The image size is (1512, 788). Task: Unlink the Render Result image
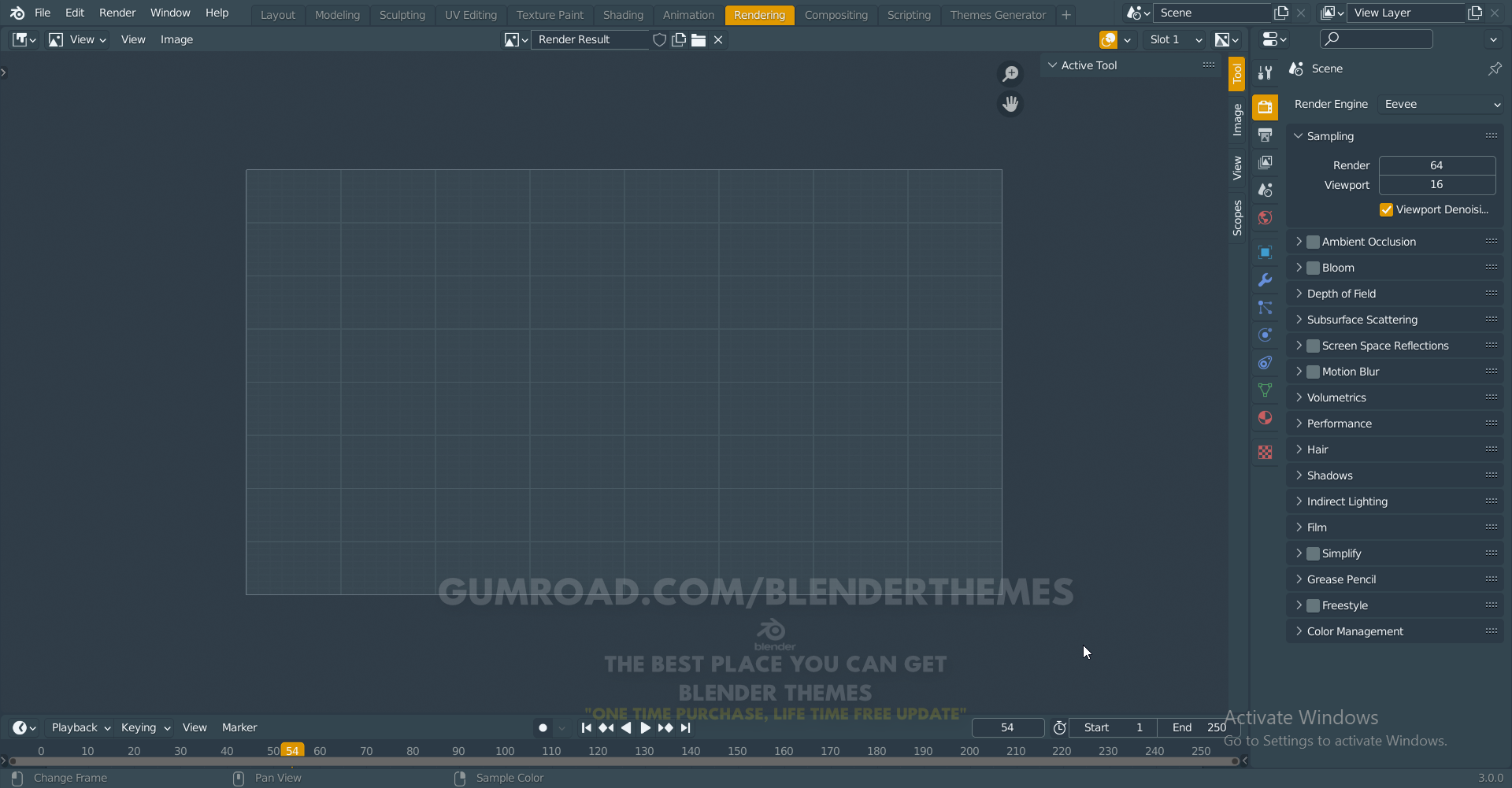click(x=718, y=39)
